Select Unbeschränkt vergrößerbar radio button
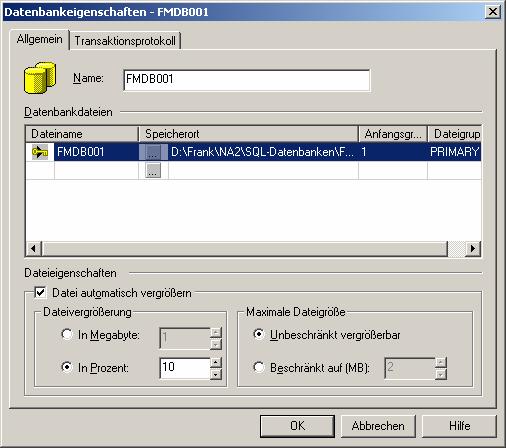The height and width of the screenshot is (448, 506). pos(259,334)
